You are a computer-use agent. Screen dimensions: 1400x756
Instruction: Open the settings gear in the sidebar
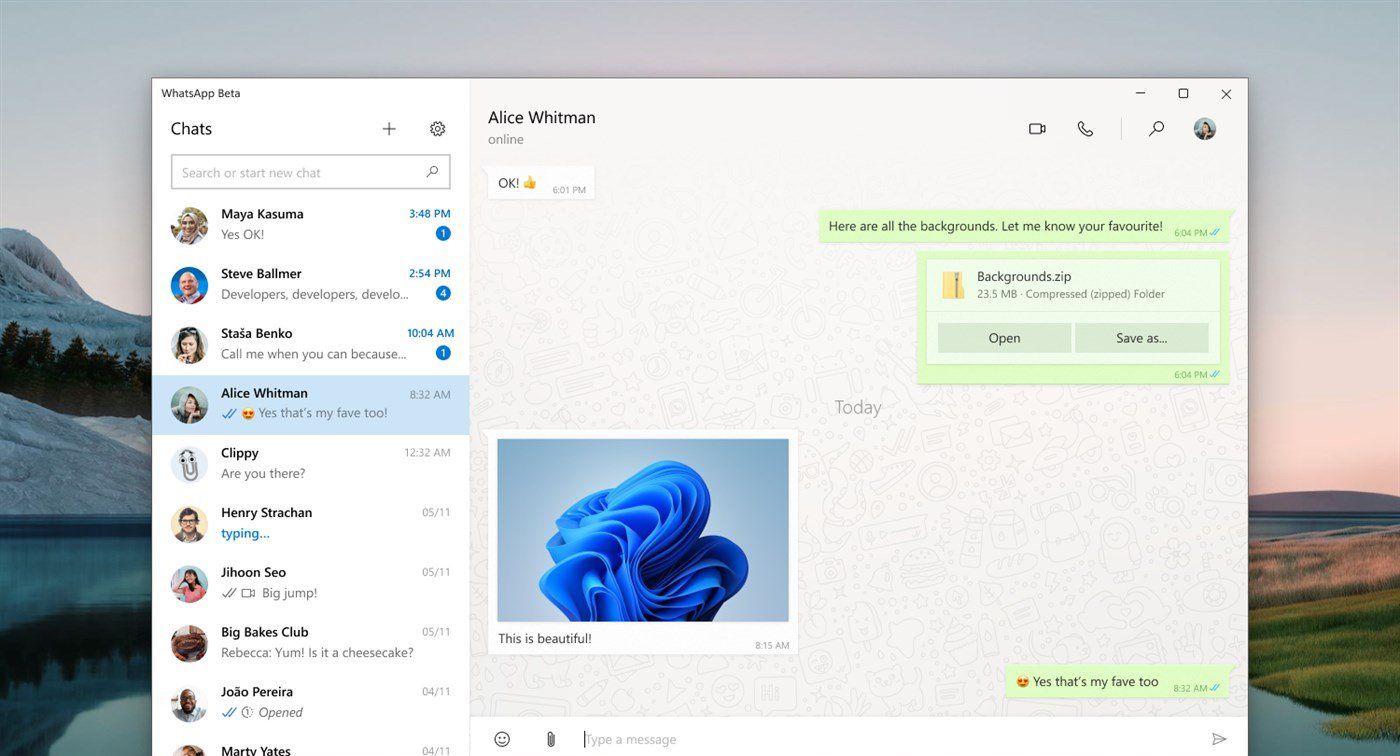[437, 128]
